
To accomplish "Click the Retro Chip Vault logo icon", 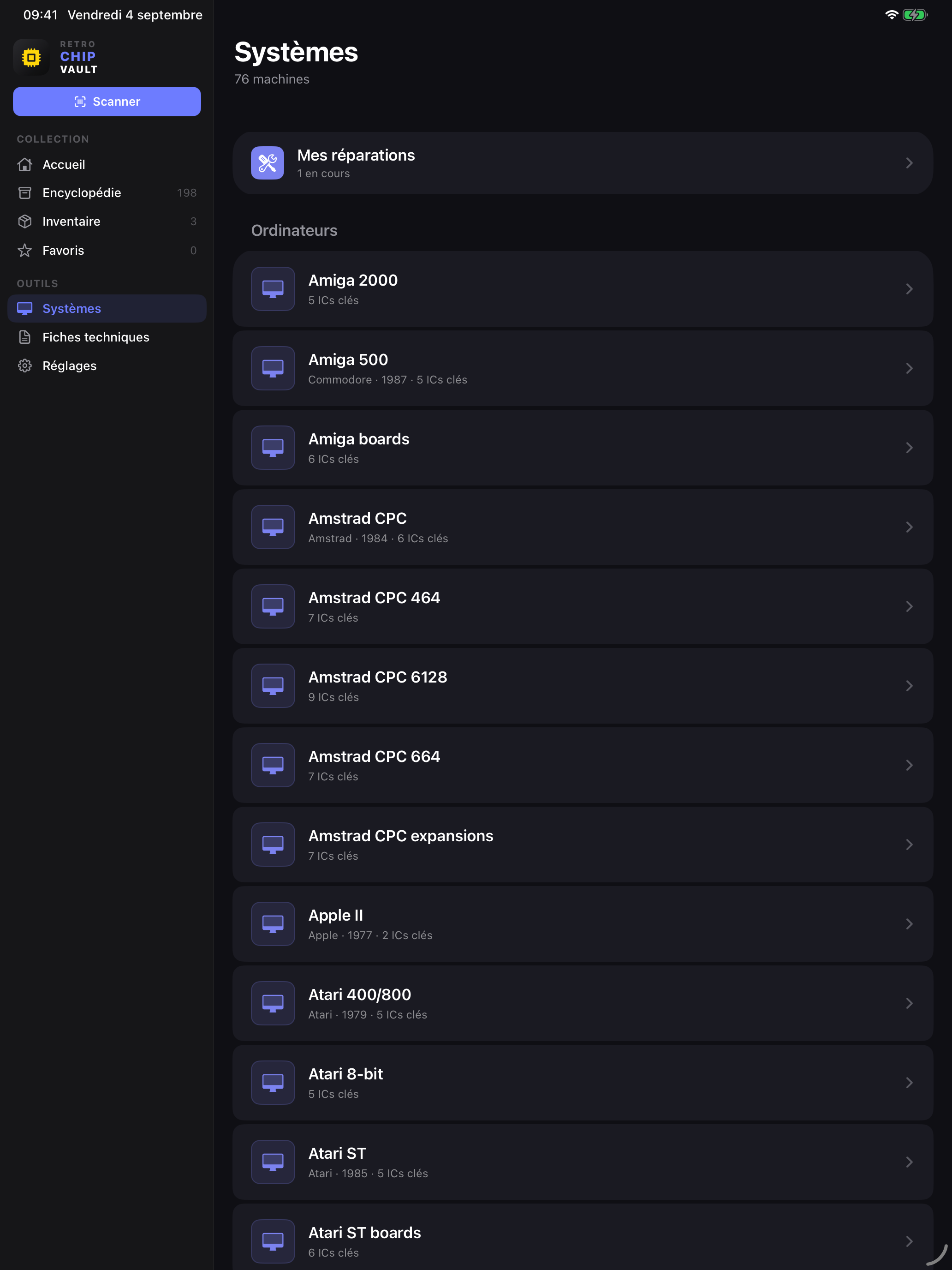I will (31, 57).
